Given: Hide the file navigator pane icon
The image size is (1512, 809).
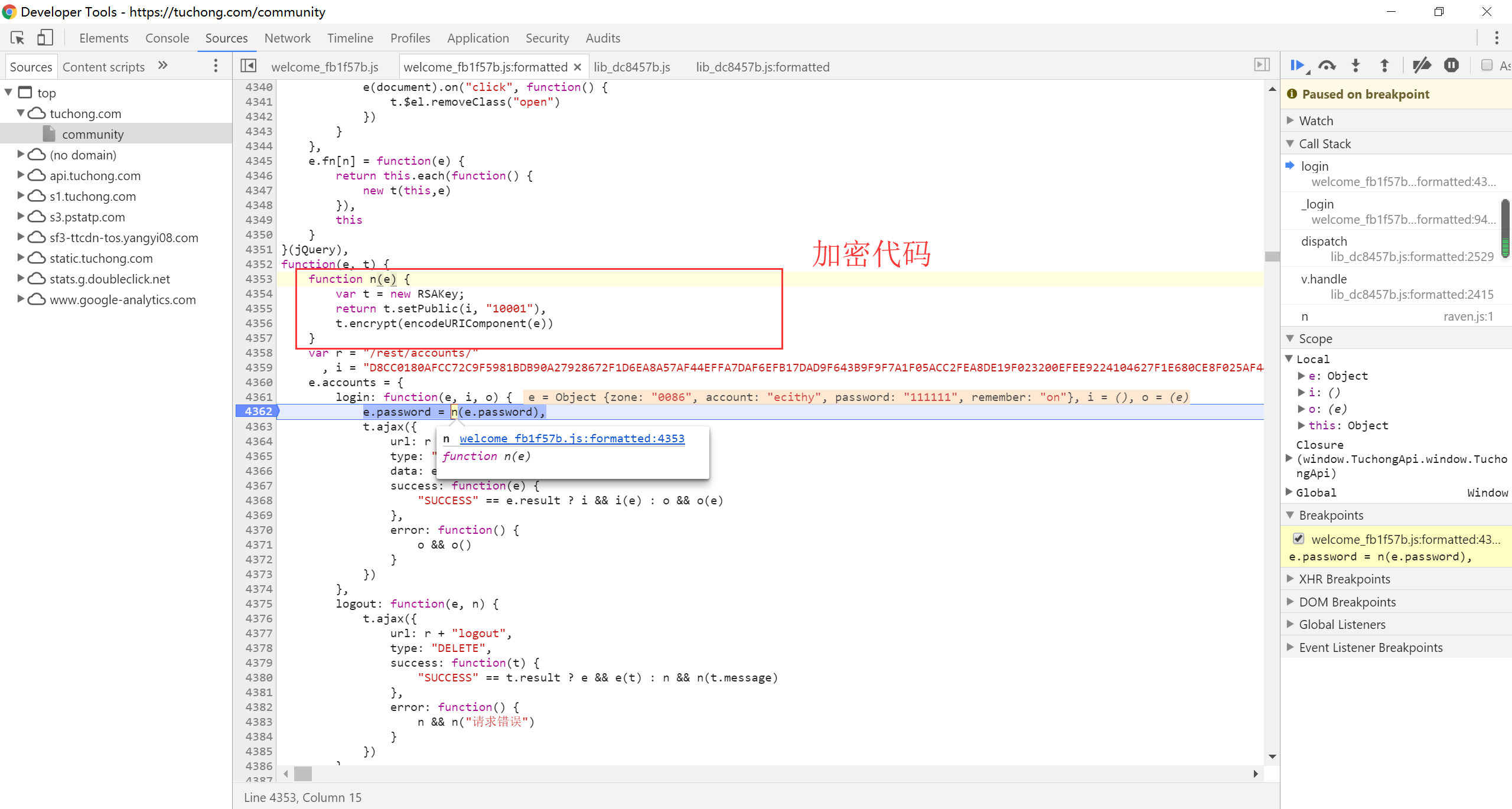Looking at the screenshot, I should pyautogui.click(x=248, y=66).
